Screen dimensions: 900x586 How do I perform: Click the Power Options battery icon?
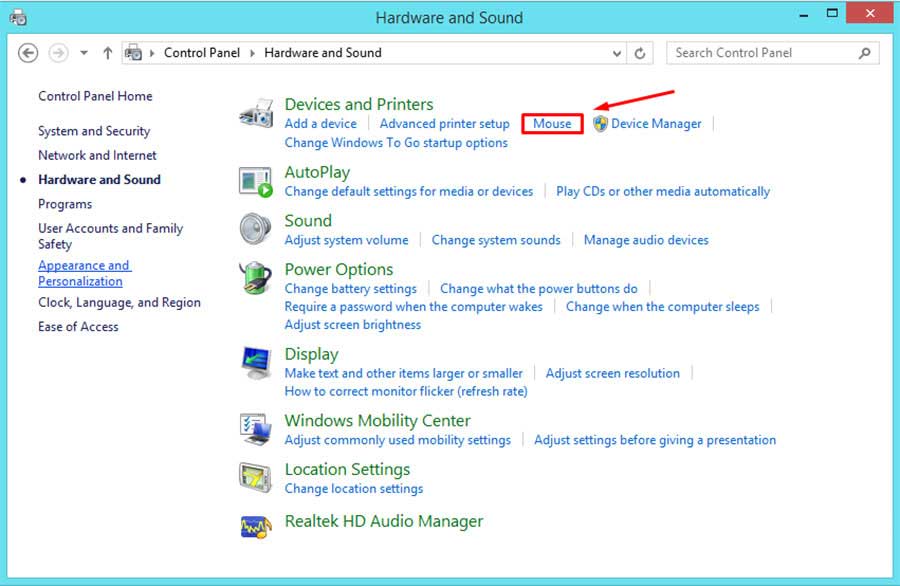click(255, 278)
